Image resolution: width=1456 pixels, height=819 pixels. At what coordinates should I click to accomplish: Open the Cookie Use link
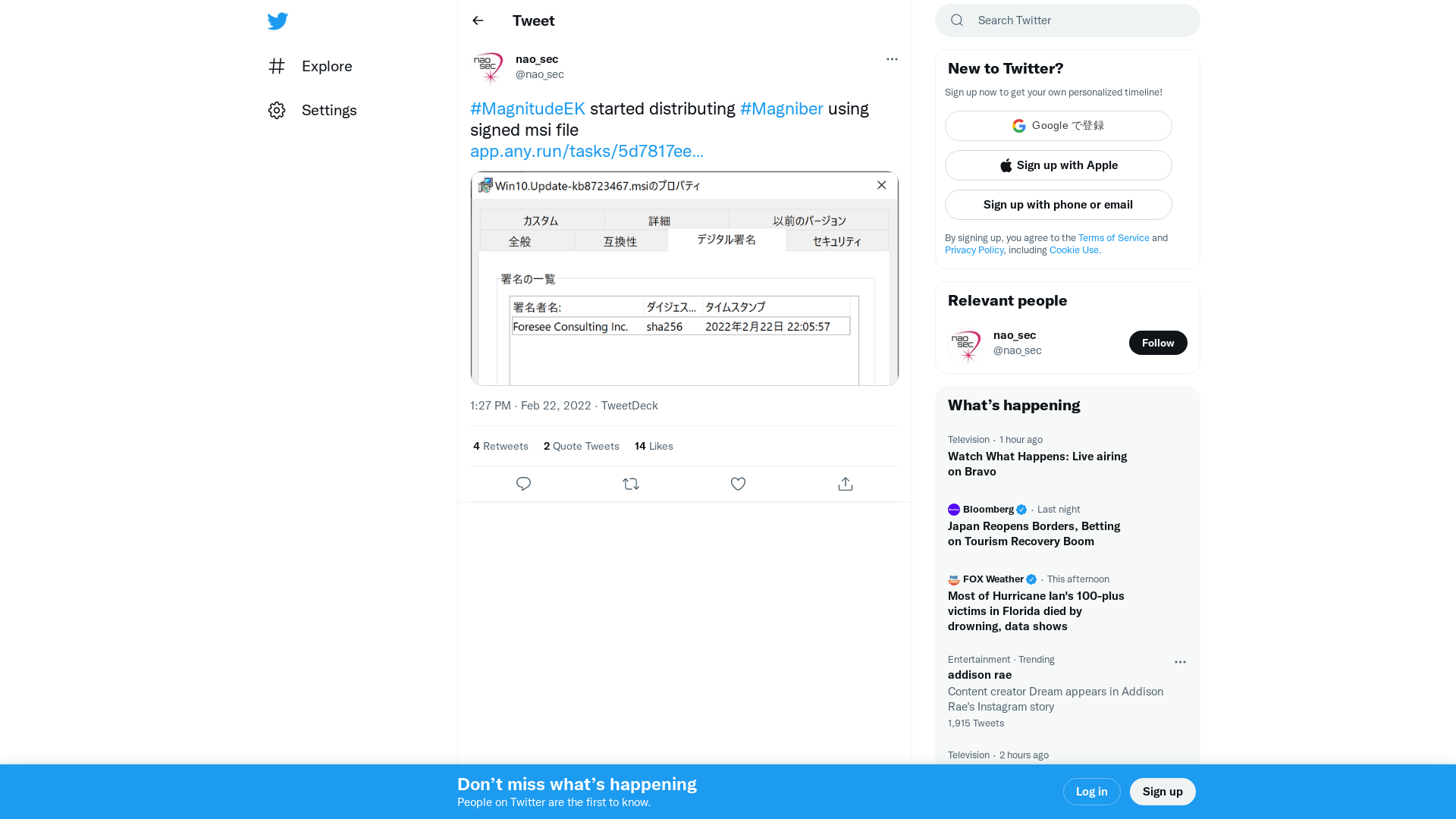tap(1075, 250)
